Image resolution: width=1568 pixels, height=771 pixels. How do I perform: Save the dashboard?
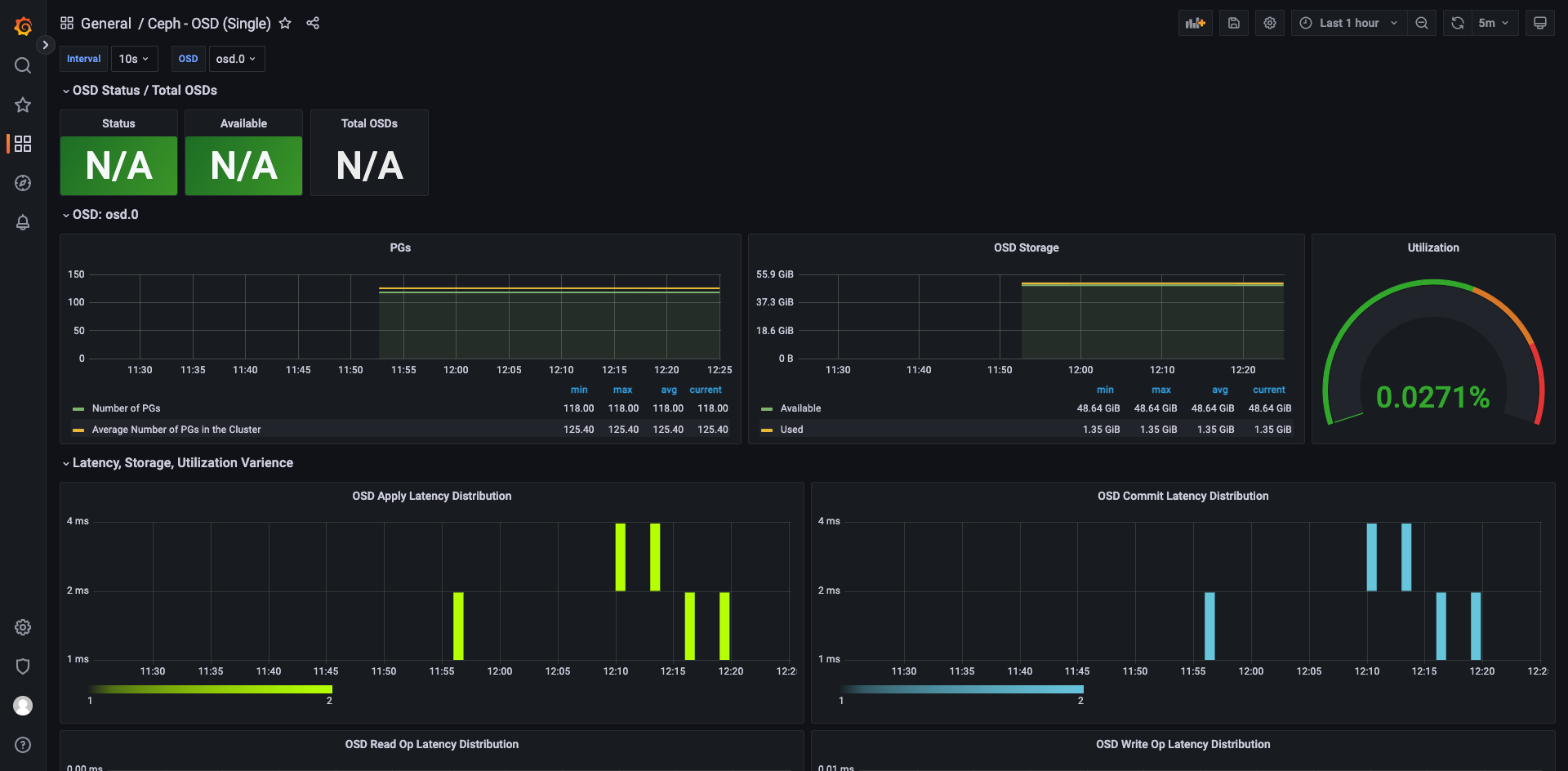[x=1234, y=23]
